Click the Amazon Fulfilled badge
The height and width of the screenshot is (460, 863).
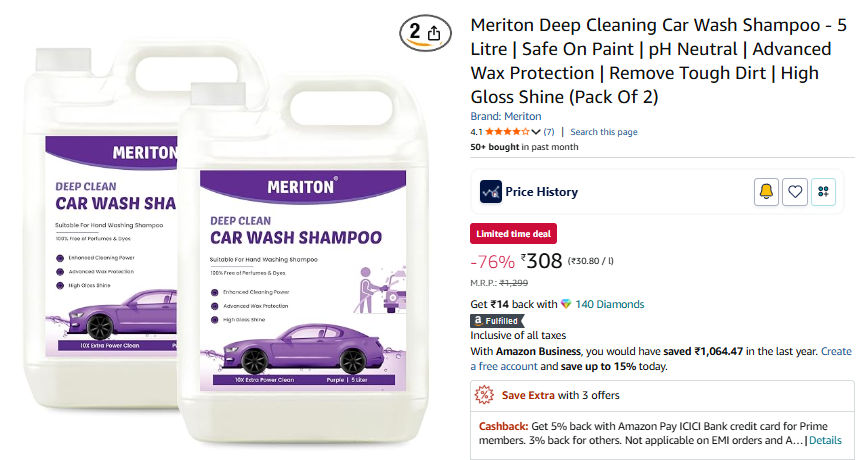(496, 321)
